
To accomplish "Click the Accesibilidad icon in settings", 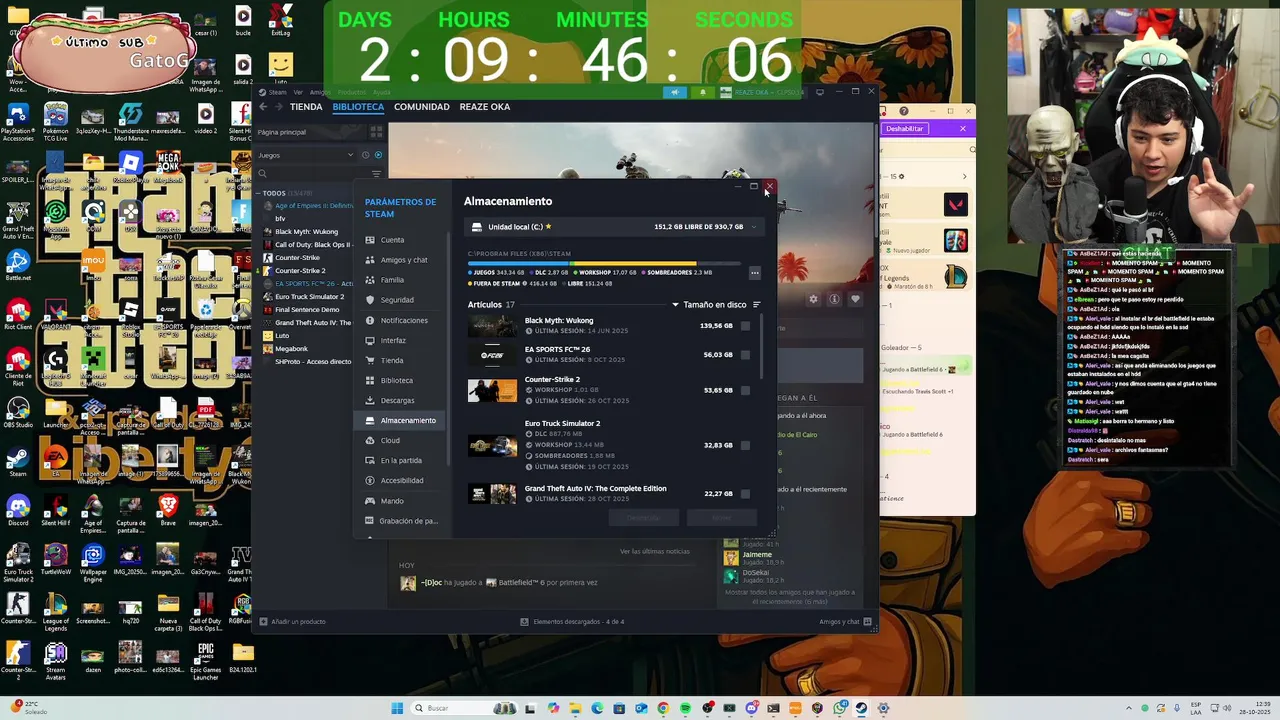I will pyautogui.click(x=370, y=480).
